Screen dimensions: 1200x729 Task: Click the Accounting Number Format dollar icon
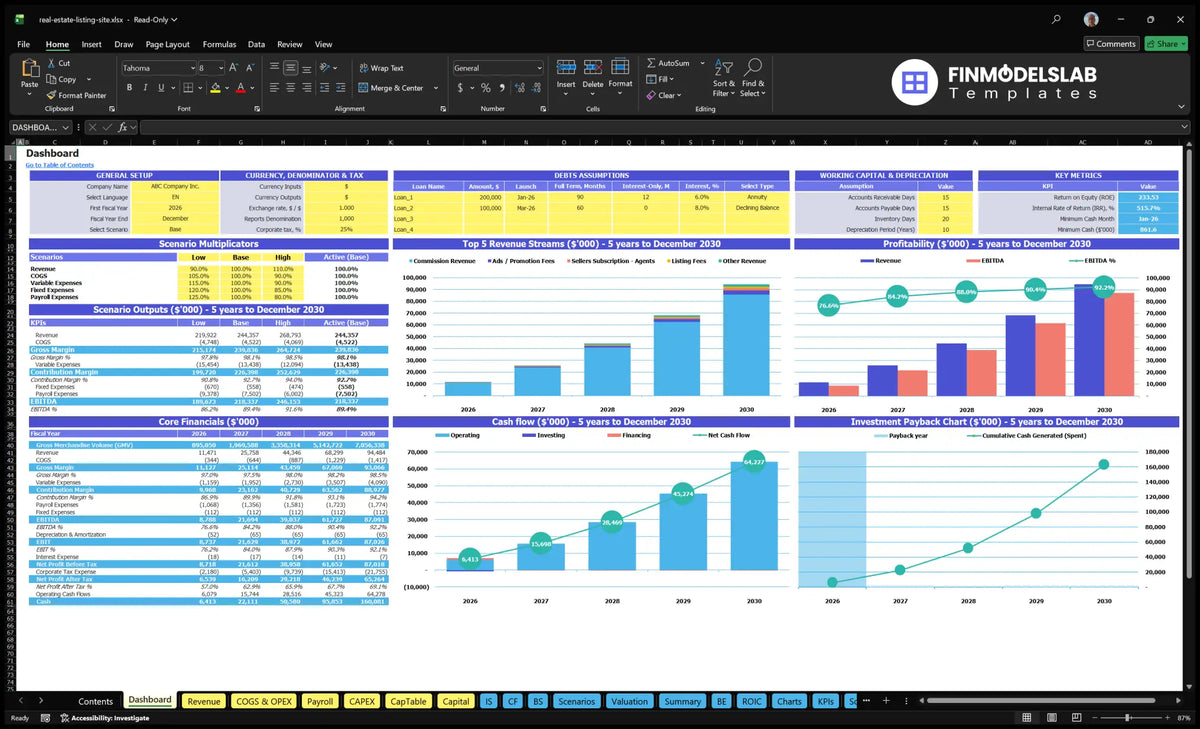click(x=461, y=88)
